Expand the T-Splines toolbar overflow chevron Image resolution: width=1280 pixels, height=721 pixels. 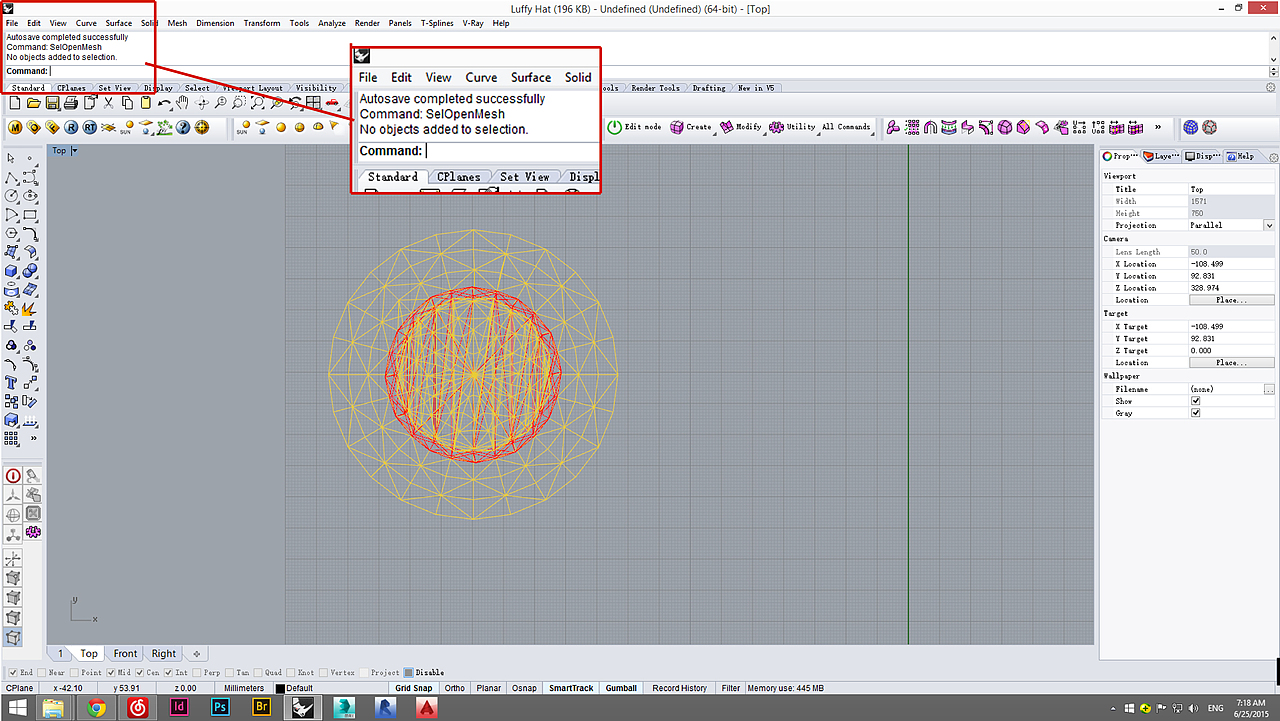point(1158,127)
